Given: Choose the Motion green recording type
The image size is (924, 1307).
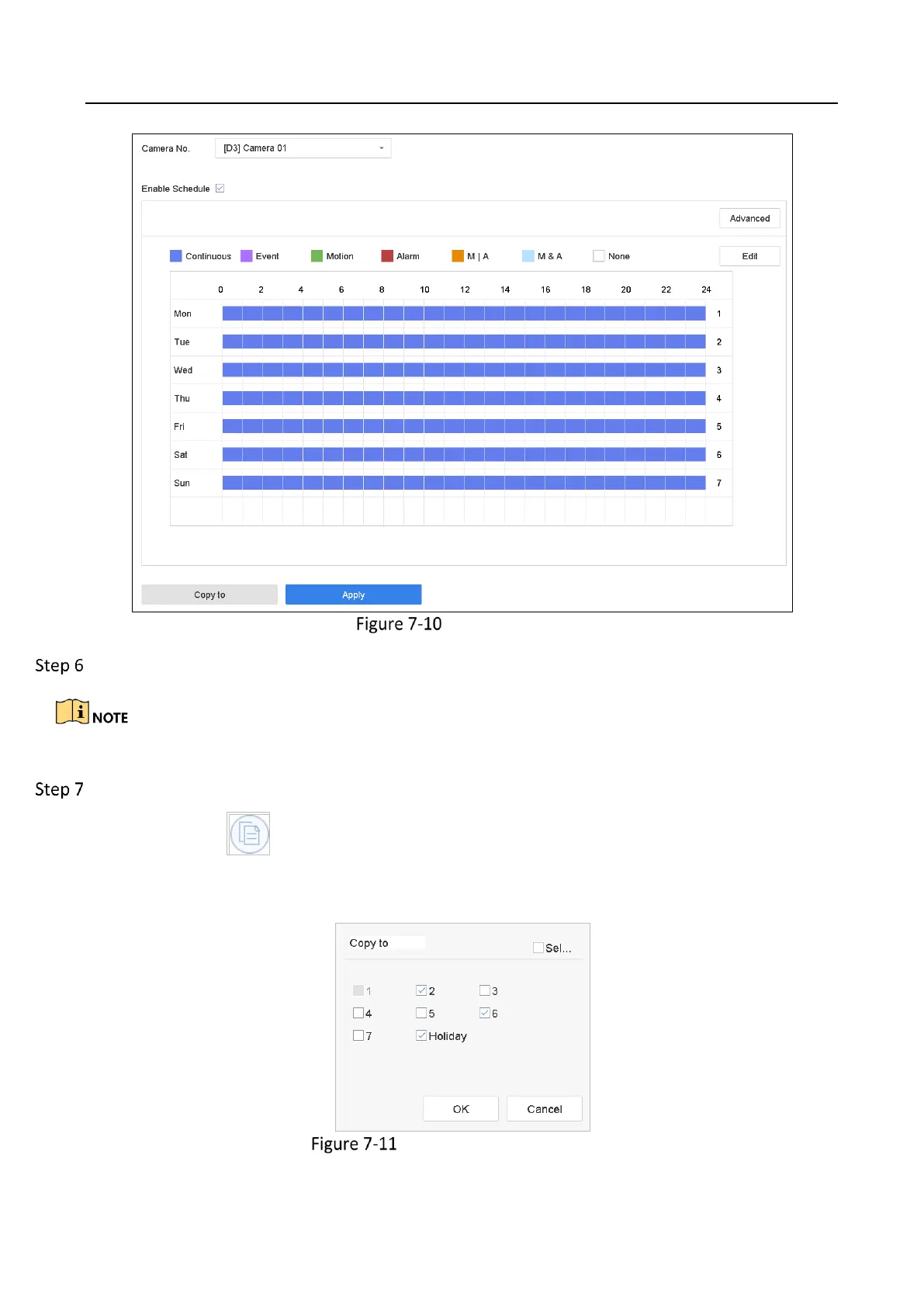Looking at the screenshot, I should (317, 256).
